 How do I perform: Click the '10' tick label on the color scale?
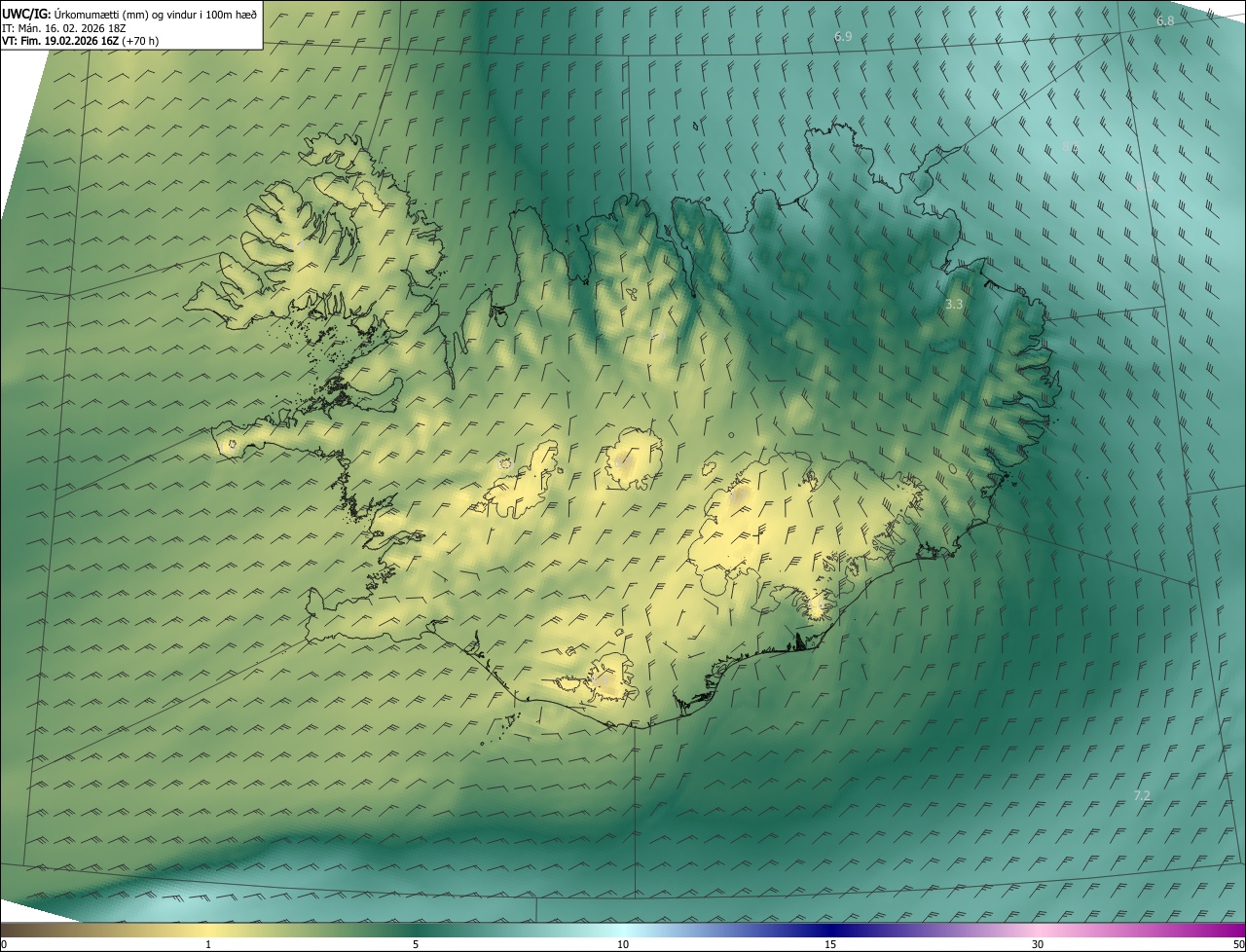(x=623, y=944)
